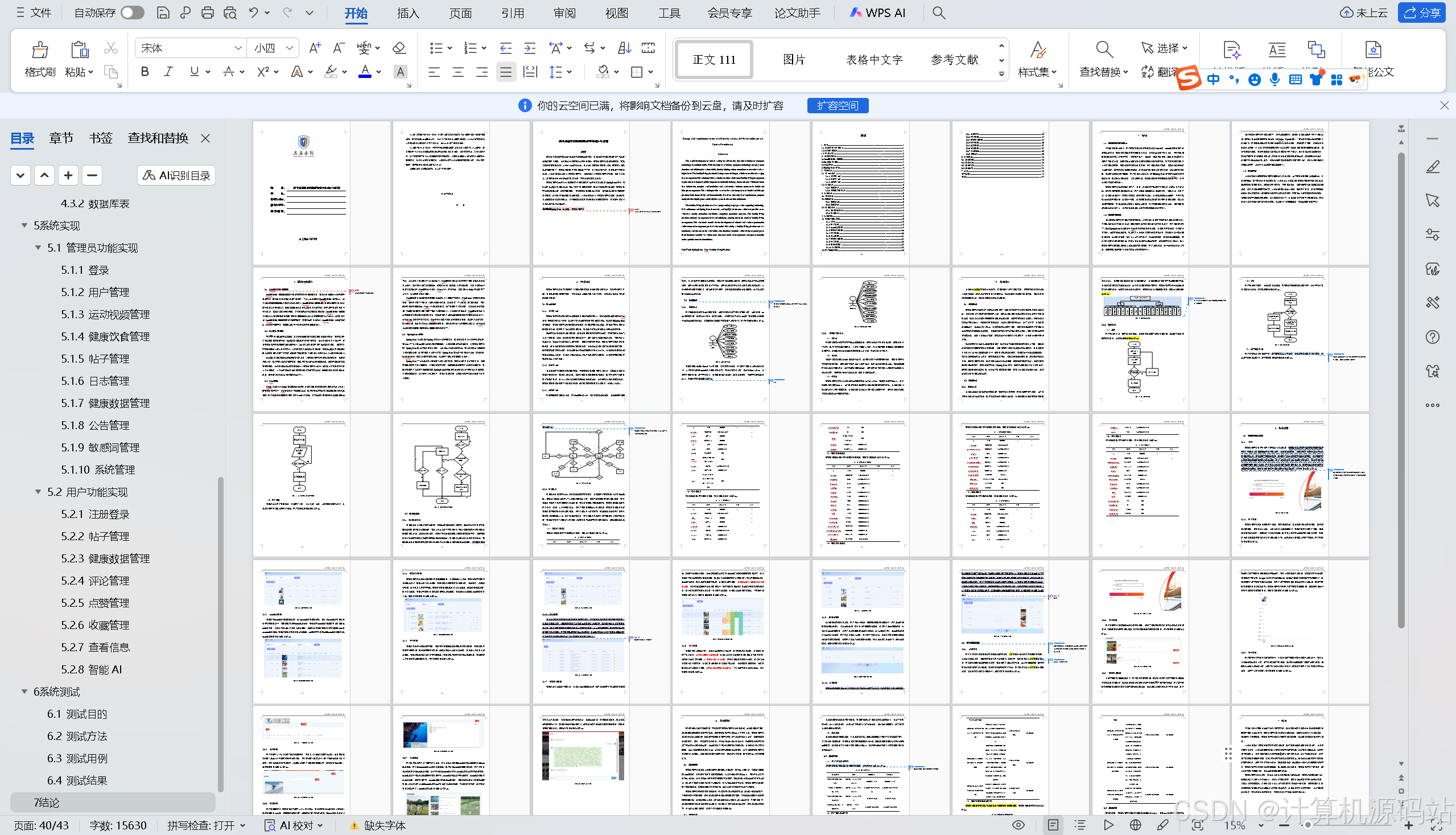Image resolution: width=1456 pixels, height=835 pixels.
Task: Click the clear formatting eraser icon
Action: [x=399, y=48]
